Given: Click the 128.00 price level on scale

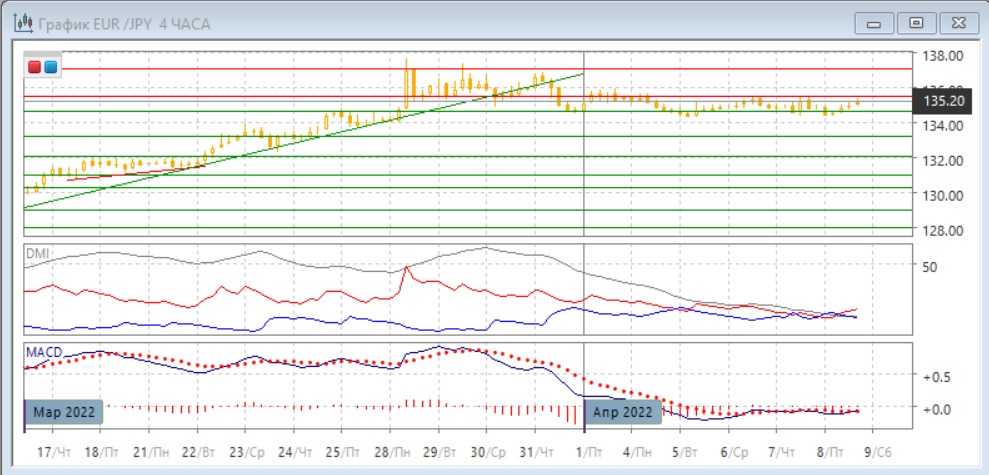Looking at the screenshot, I should click(x=943, y=230).
